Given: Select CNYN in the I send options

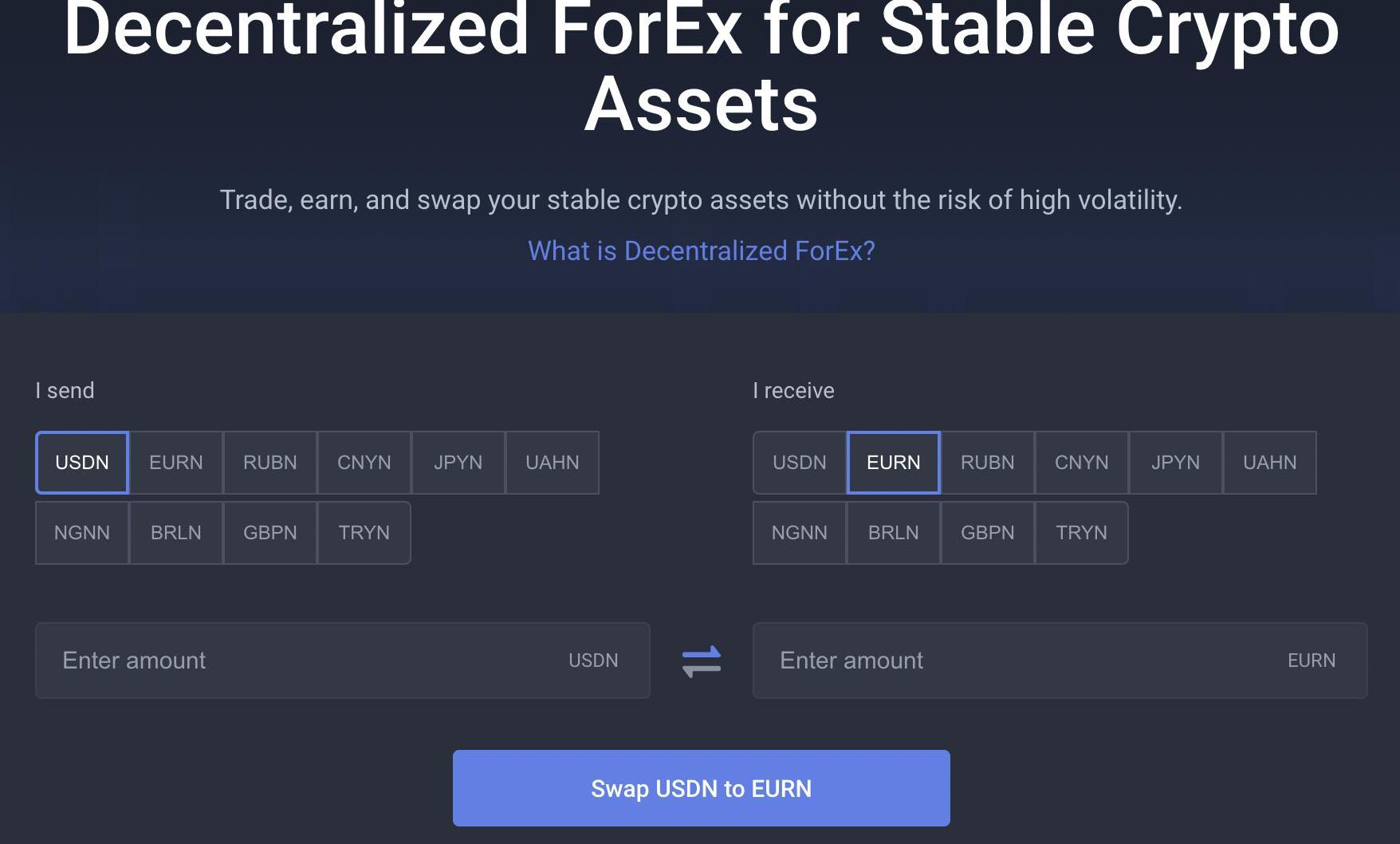Looking at the screenshot, I should tap(364, 463).
